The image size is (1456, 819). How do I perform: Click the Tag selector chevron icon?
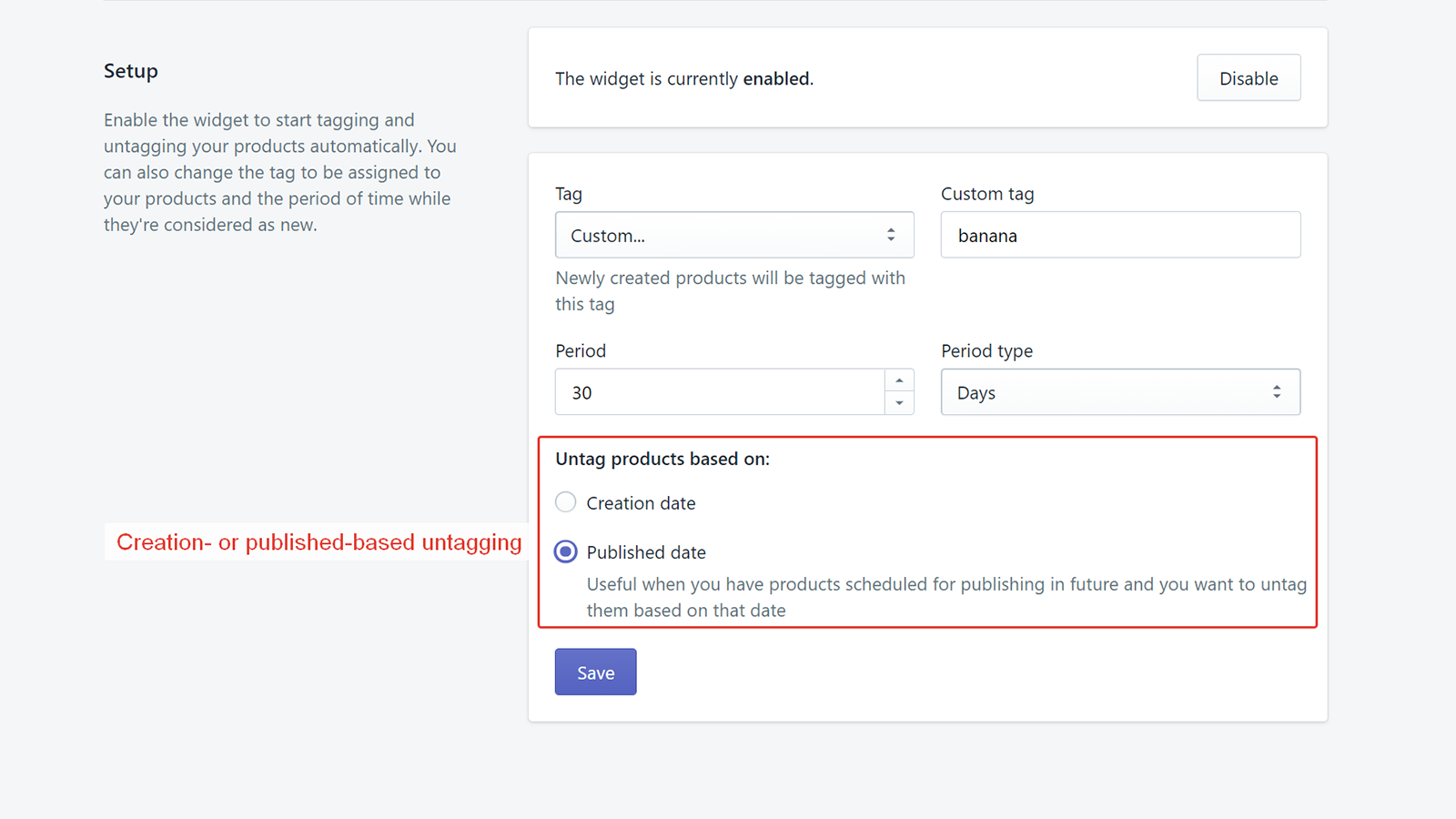[x=890, y=235]
